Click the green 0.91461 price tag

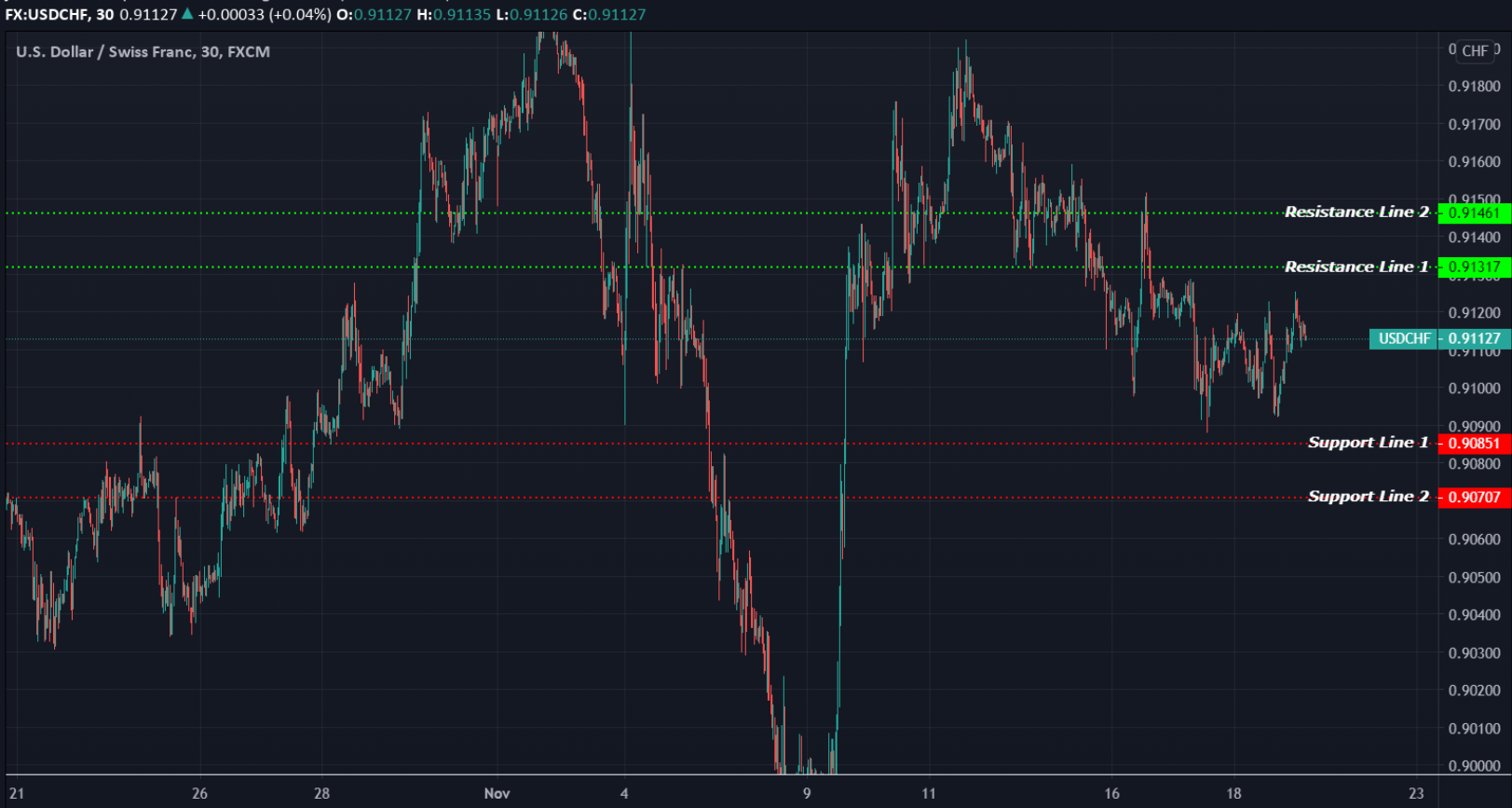[x=1474, y=213]
